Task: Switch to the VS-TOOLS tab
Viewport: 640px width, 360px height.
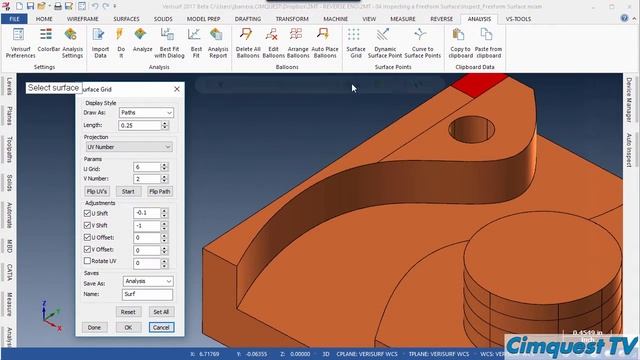Action: pyautogui.click(x=518, y=19)
